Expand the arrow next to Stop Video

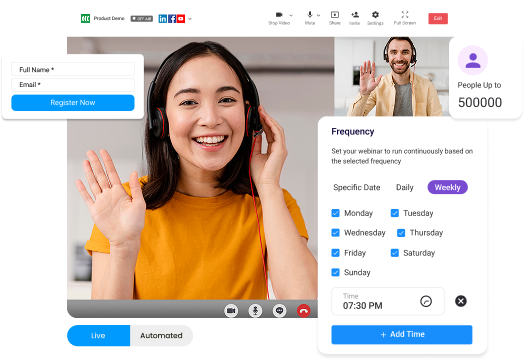[x=291, y=15]
